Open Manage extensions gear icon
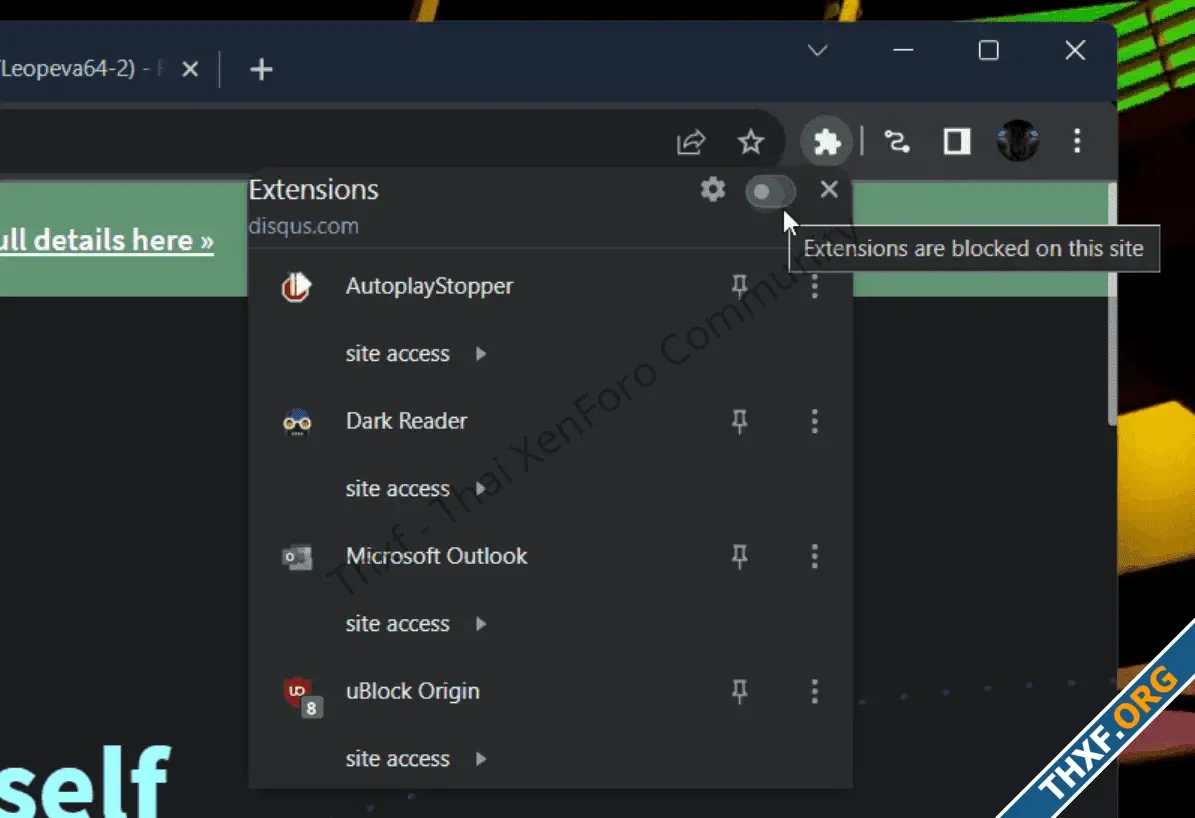The height and width of the screenshot is (818, 1195). coord(713,189)
